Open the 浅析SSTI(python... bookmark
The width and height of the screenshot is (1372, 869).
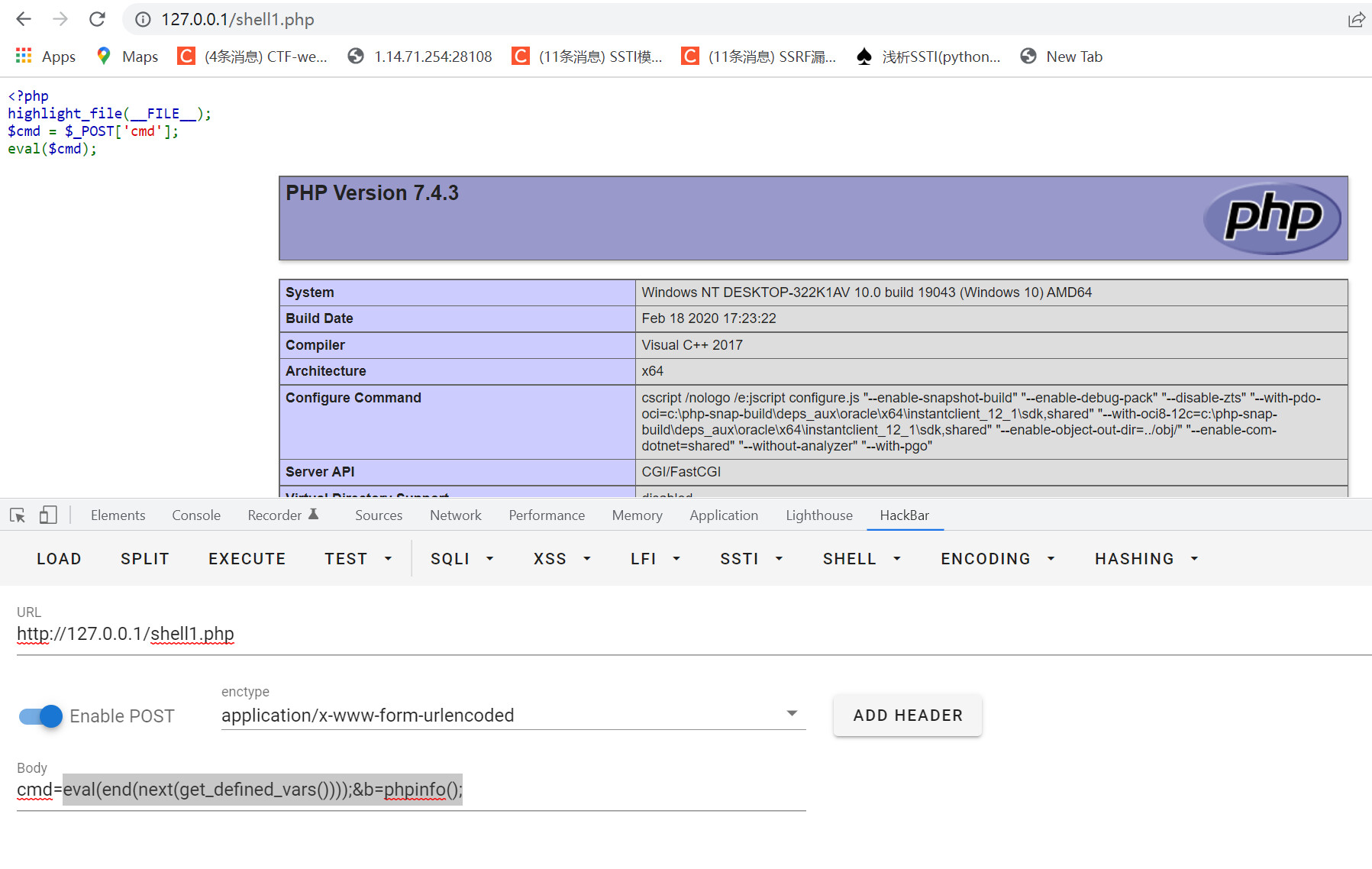[928, 57]
